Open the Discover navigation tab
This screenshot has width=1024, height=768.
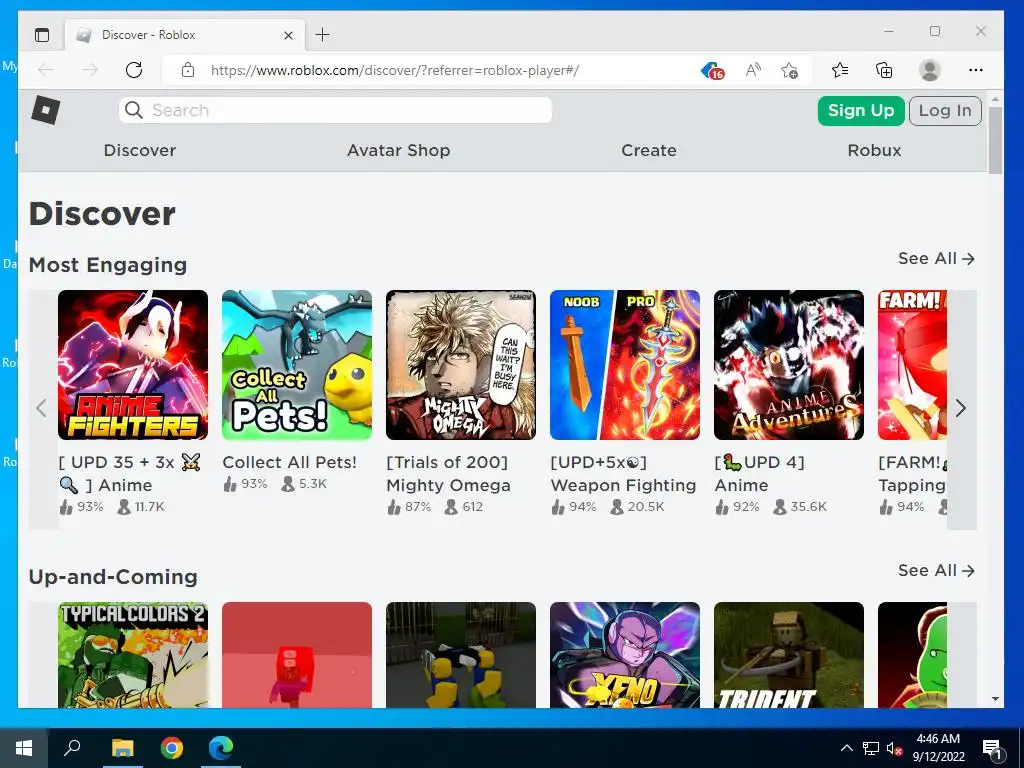[x=140, y=150]
